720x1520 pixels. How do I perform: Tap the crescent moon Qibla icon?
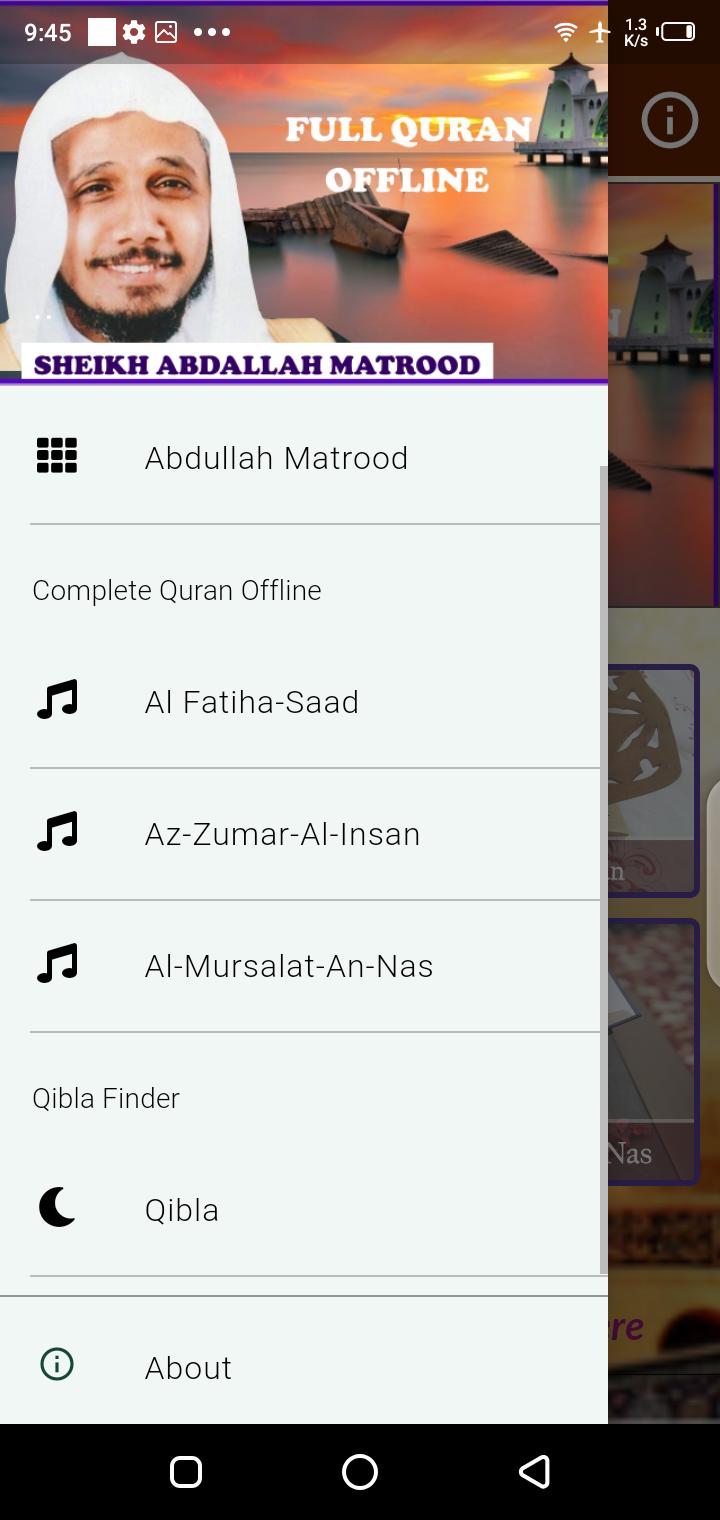[57, 1208]
